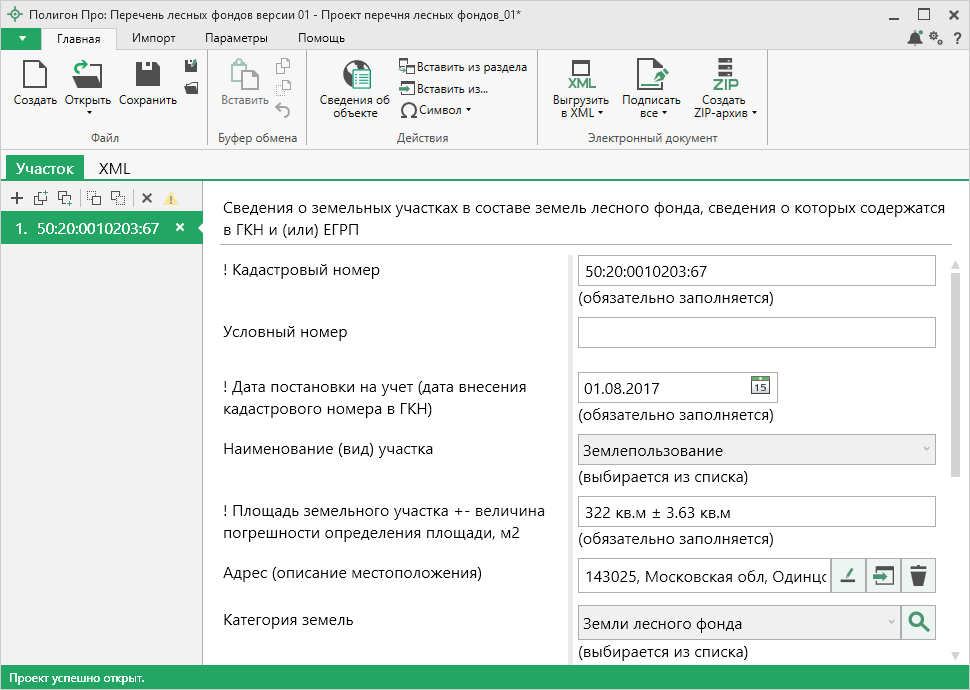Click the notification bell icon
Viewport: 970px width, 690px height.
915,38
